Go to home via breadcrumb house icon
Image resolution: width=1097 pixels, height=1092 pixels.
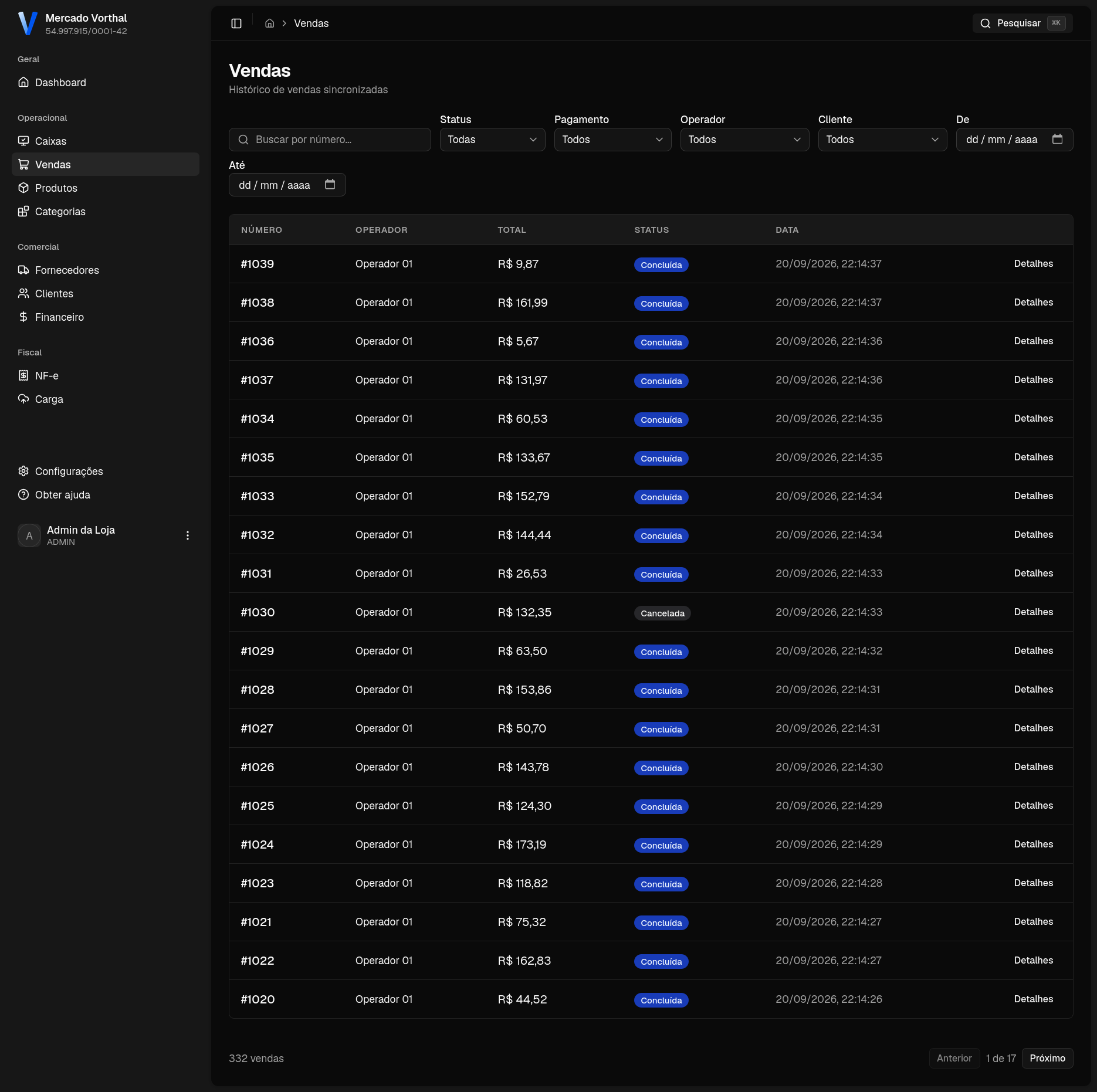coord(270,23)
